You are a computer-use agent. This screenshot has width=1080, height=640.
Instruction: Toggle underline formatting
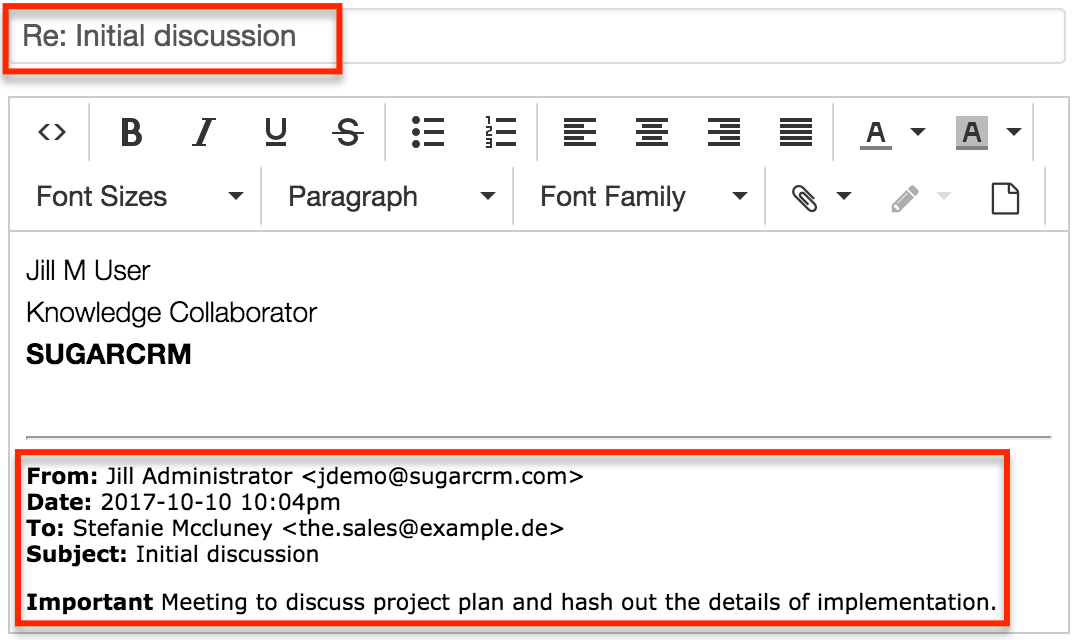pyautogui.click(x=276, y=132)
